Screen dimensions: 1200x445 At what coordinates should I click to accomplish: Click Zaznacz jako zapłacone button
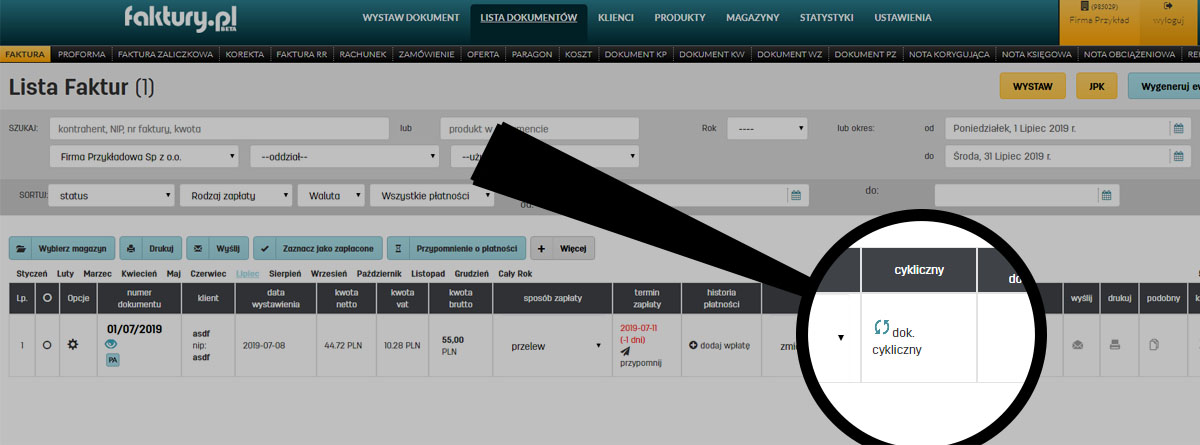click(317, 248)
